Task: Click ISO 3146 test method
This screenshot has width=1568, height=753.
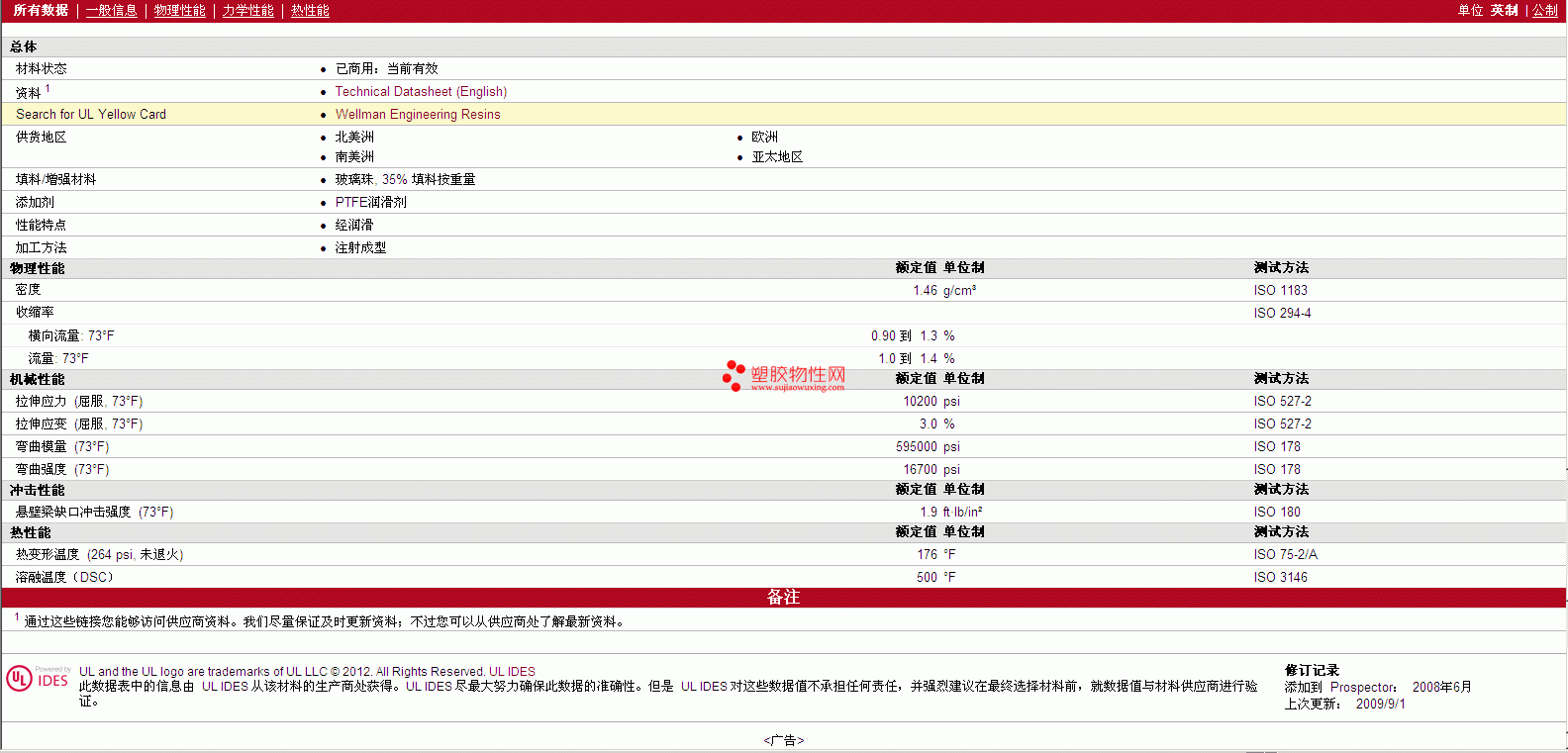Action: click(1280, 577)
